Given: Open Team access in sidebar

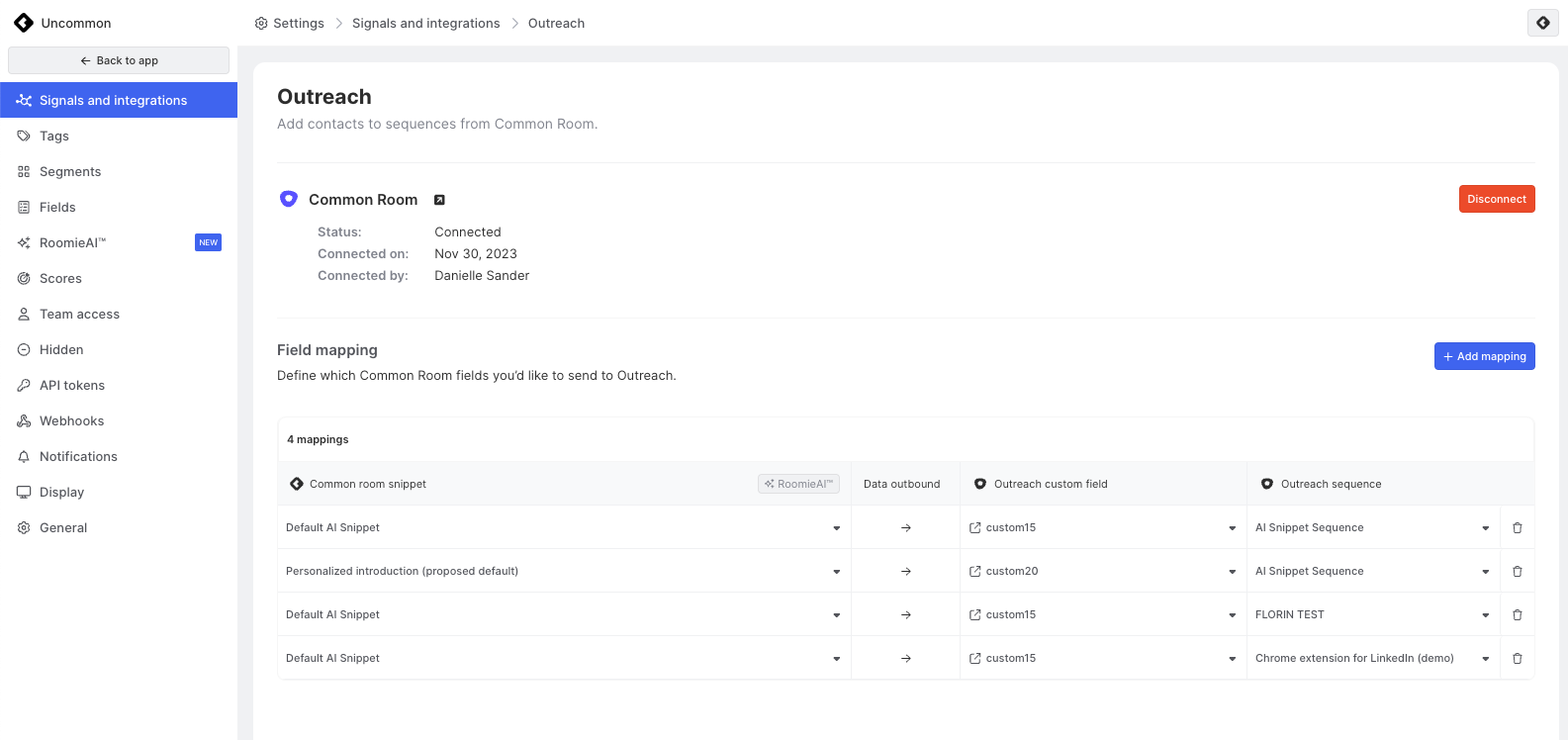Looking at the screenshot, I should (79, 314).
